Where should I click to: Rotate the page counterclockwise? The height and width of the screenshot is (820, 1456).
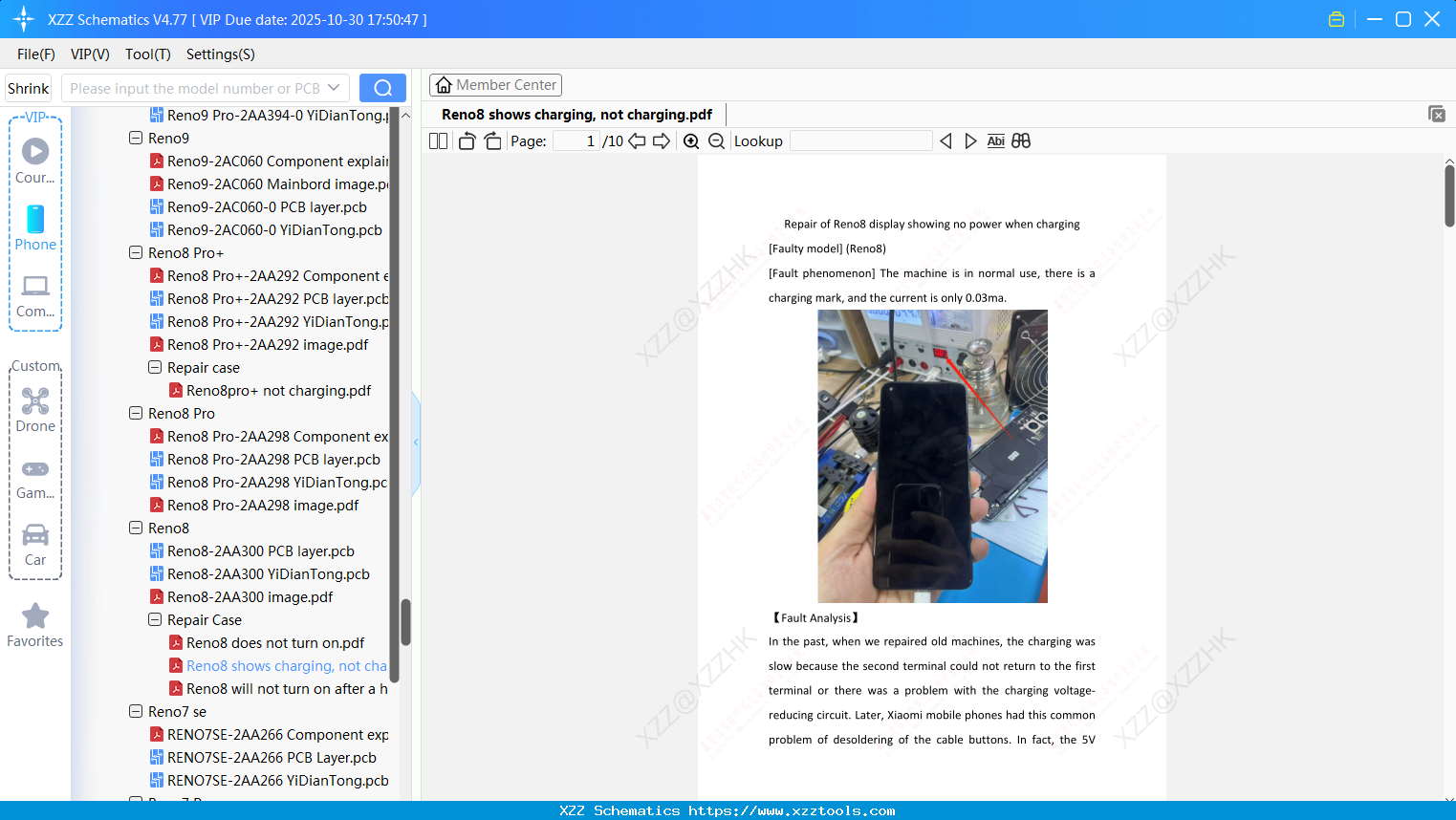[467, 141]
